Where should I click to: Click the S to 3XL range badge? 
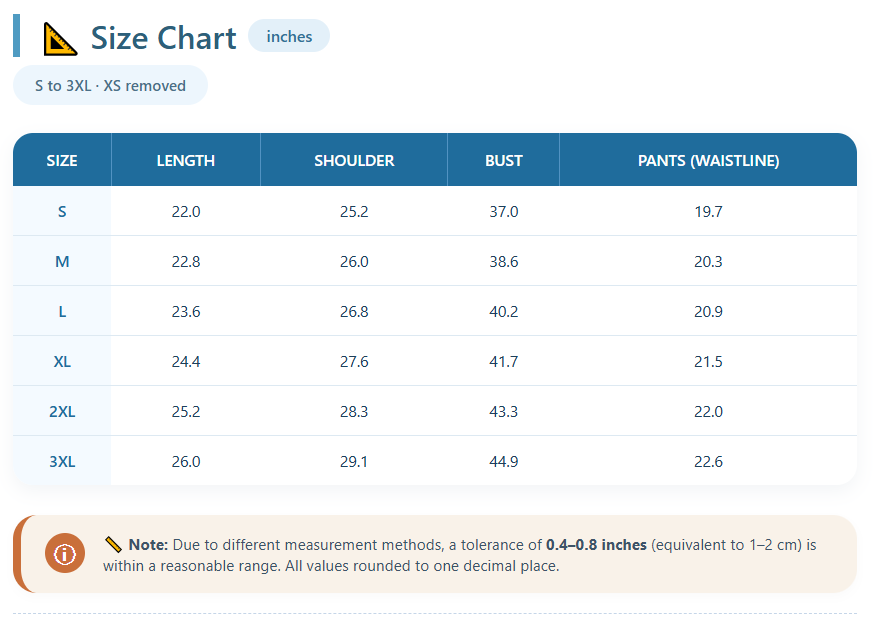point(110,85)
